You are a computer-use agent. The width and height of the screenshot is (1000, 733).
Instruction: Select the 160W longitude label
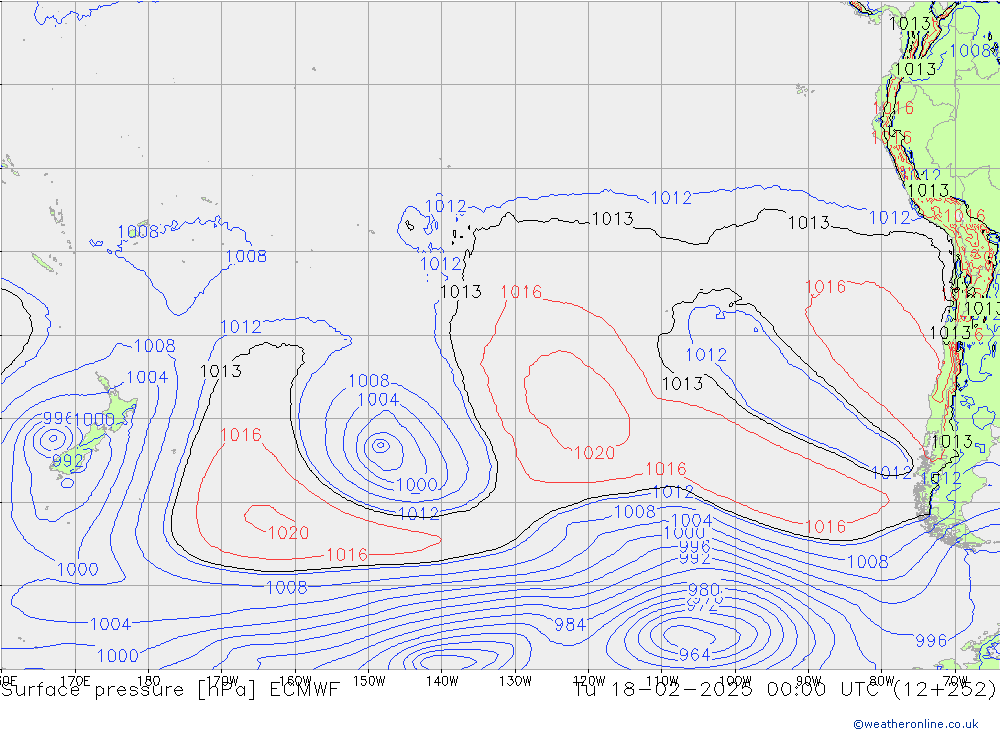click(295, 681)
